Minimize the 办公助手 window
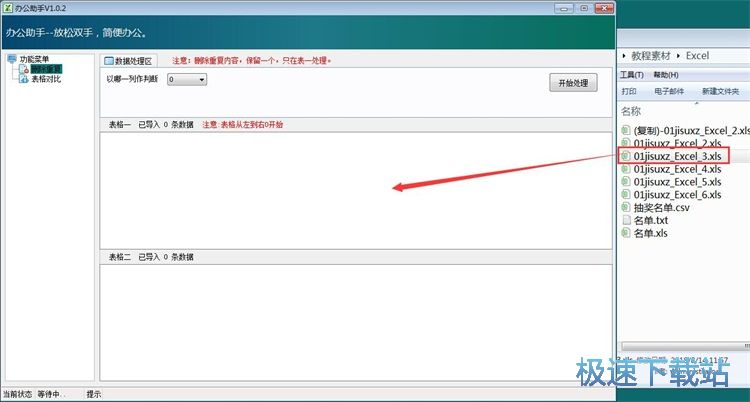The image size is (750, 402). (565, 8)
